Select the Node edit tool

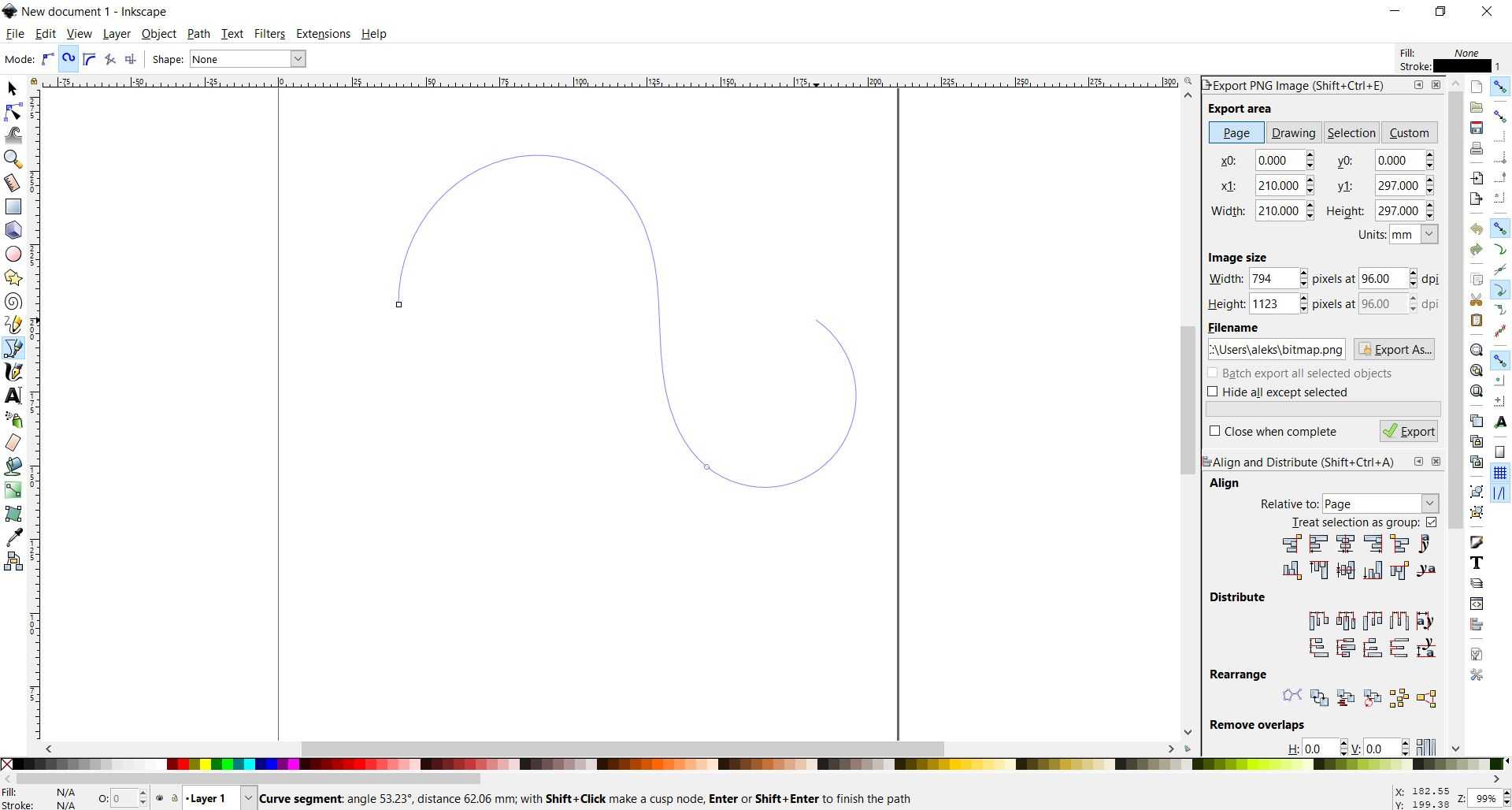coord(13,112)
